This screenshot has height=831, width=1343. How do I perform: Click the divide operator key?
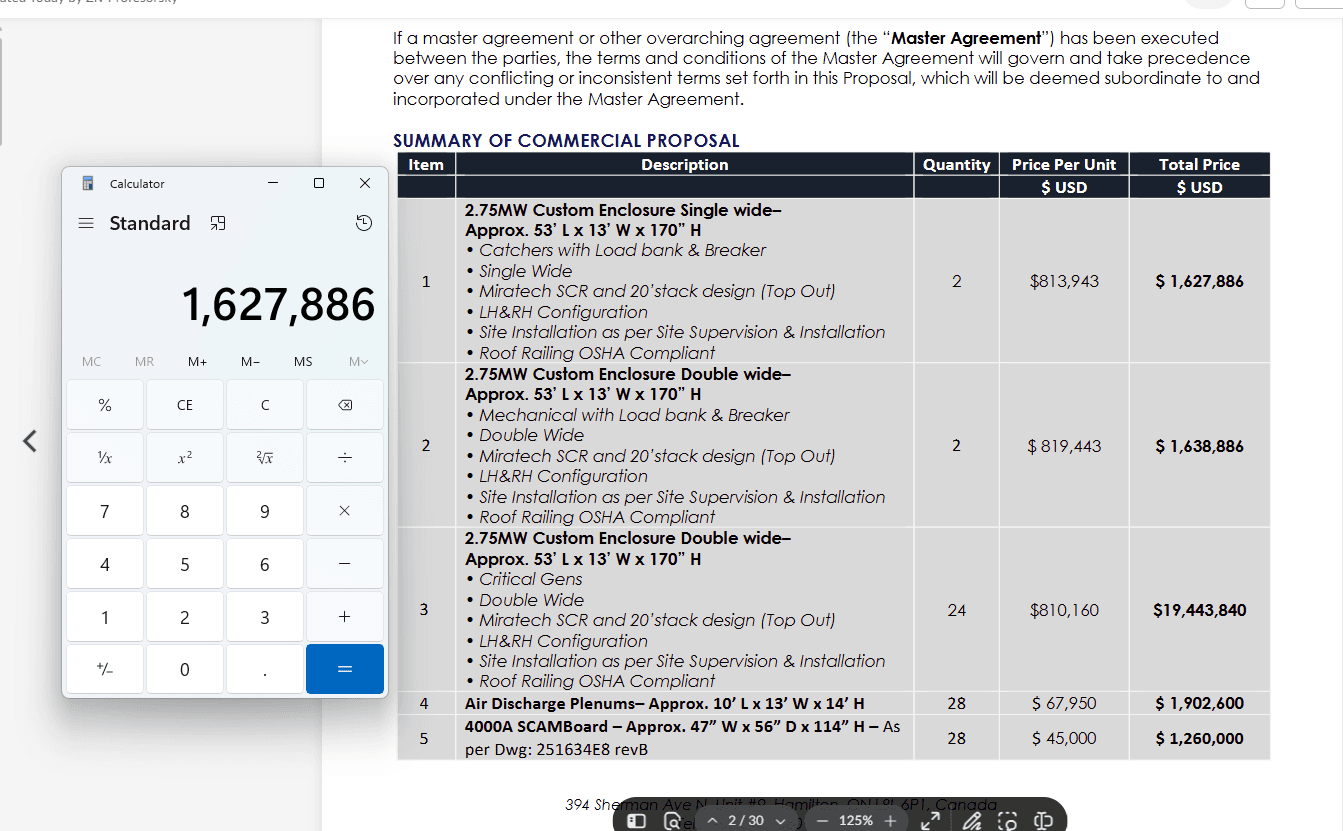click(345, 458)
